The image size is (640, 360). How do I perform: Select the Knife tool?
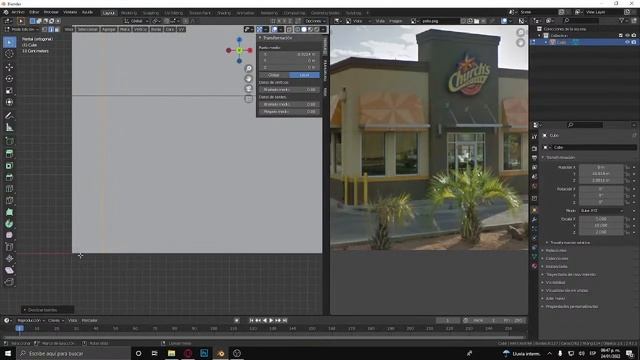[x=9, y=200]
